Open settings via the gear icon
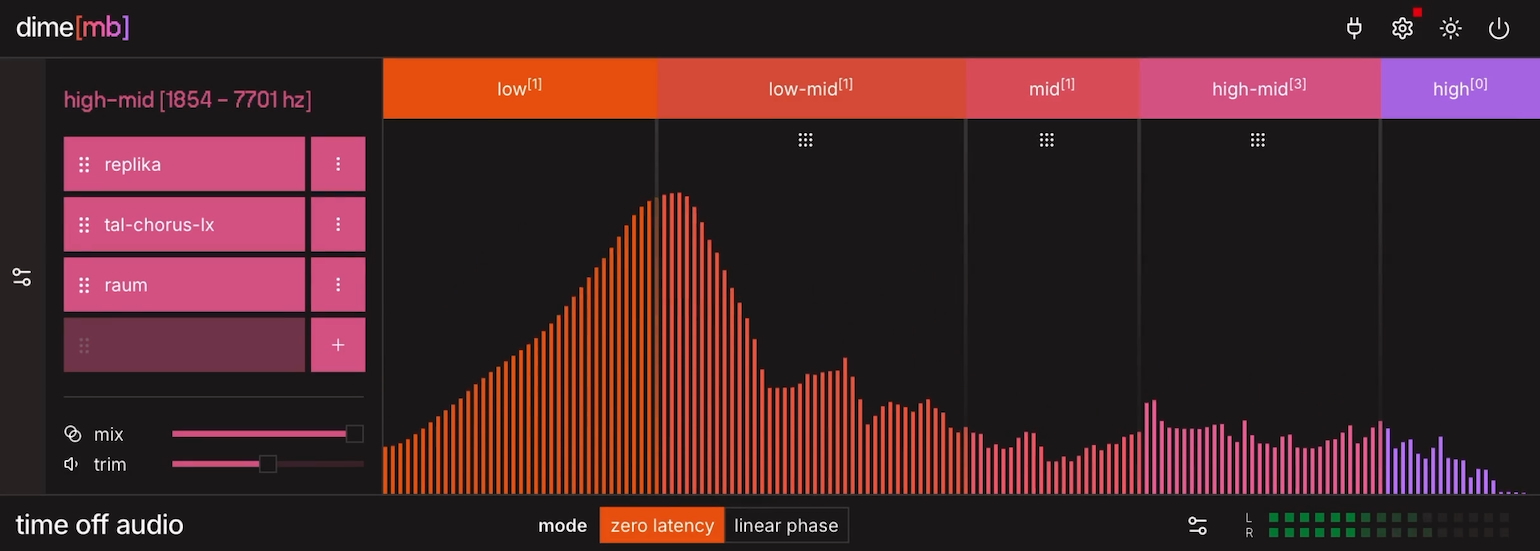Image resolution: width=1540 pixels, height=551 pixels. point(1402,29)
